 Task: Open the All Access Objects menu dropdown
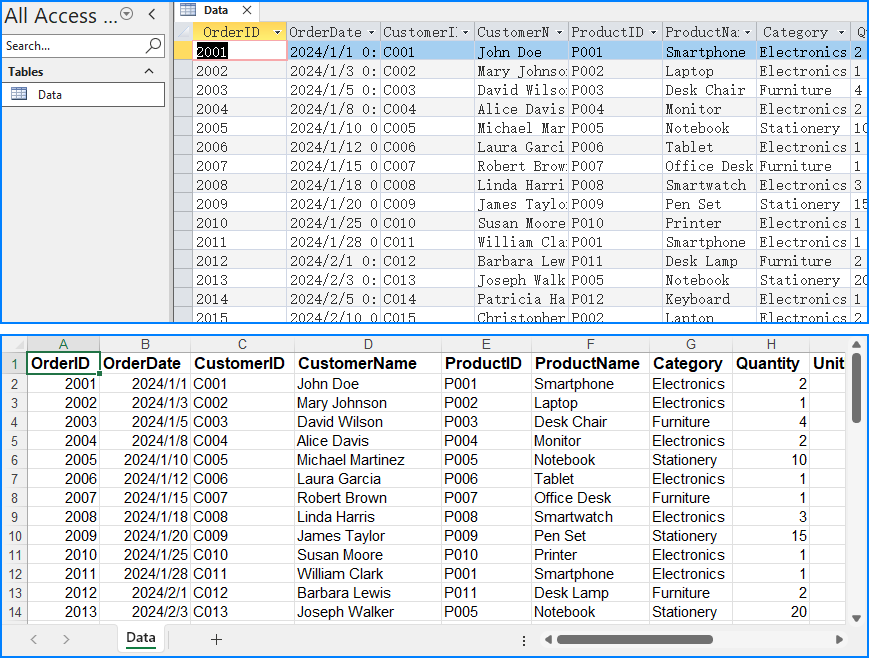coord(124,15)
